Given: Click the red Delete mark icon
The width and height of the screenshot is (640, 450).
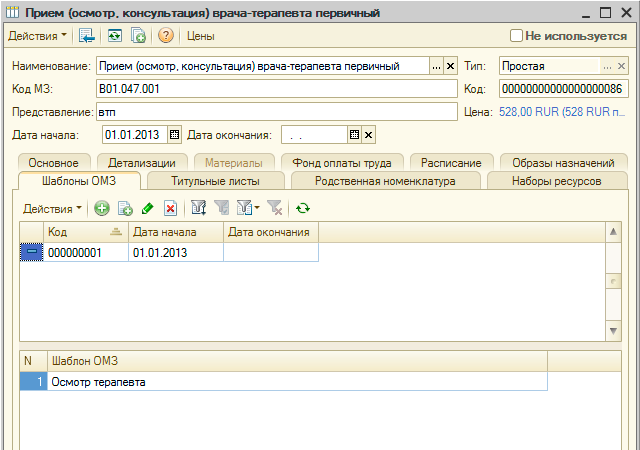Looking at the screenshot, I should pyautogui.click(x=170, y=208).
